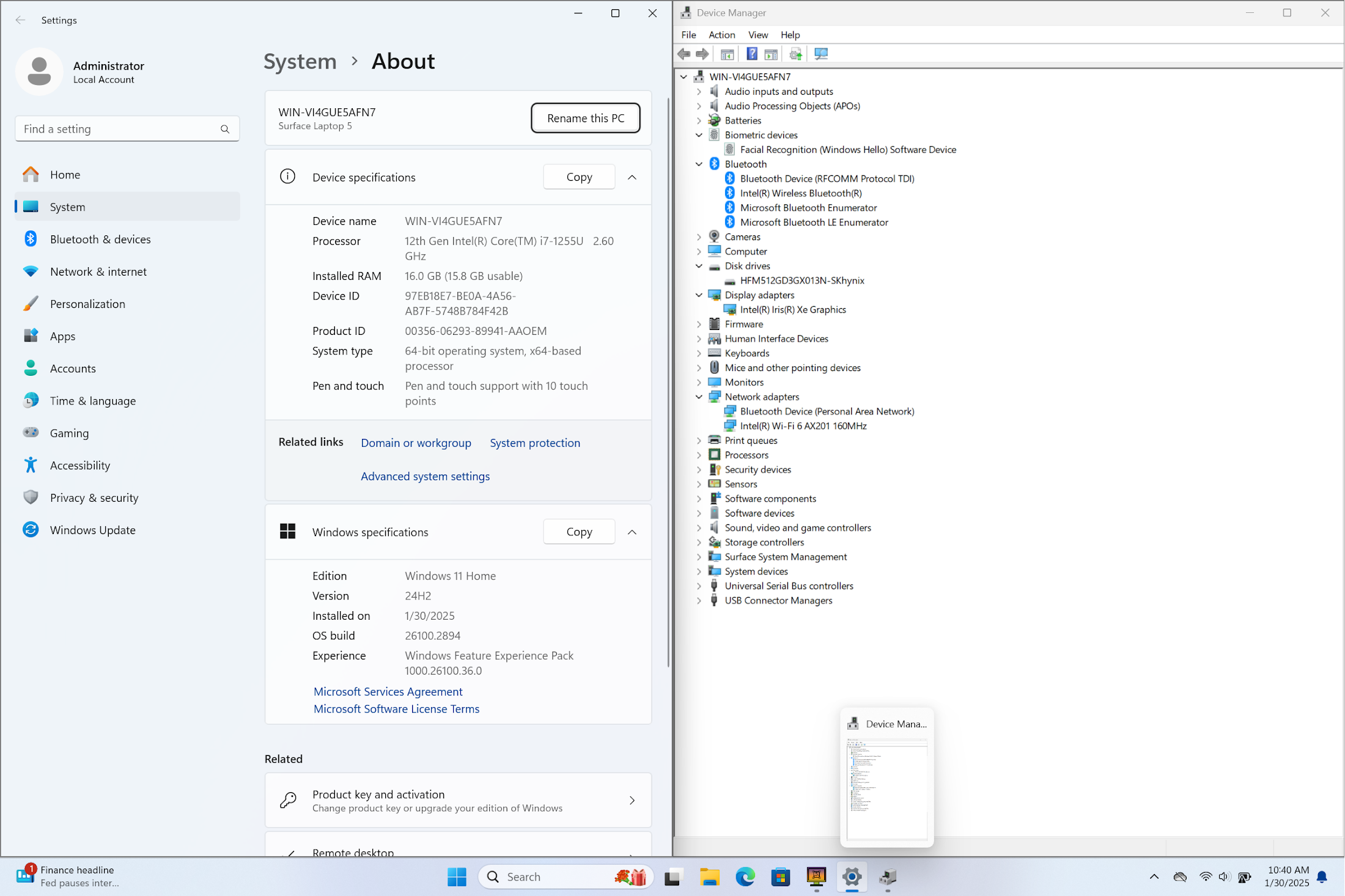Collapse the Windows specifications section
This screenshot has width=1345, height=896.
coord(632,532)
